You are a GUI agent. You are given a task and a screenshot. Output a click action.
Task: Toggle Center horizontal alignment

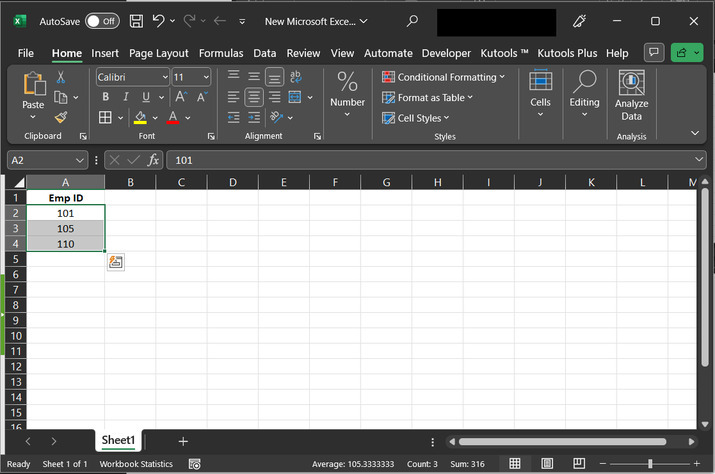254,97
